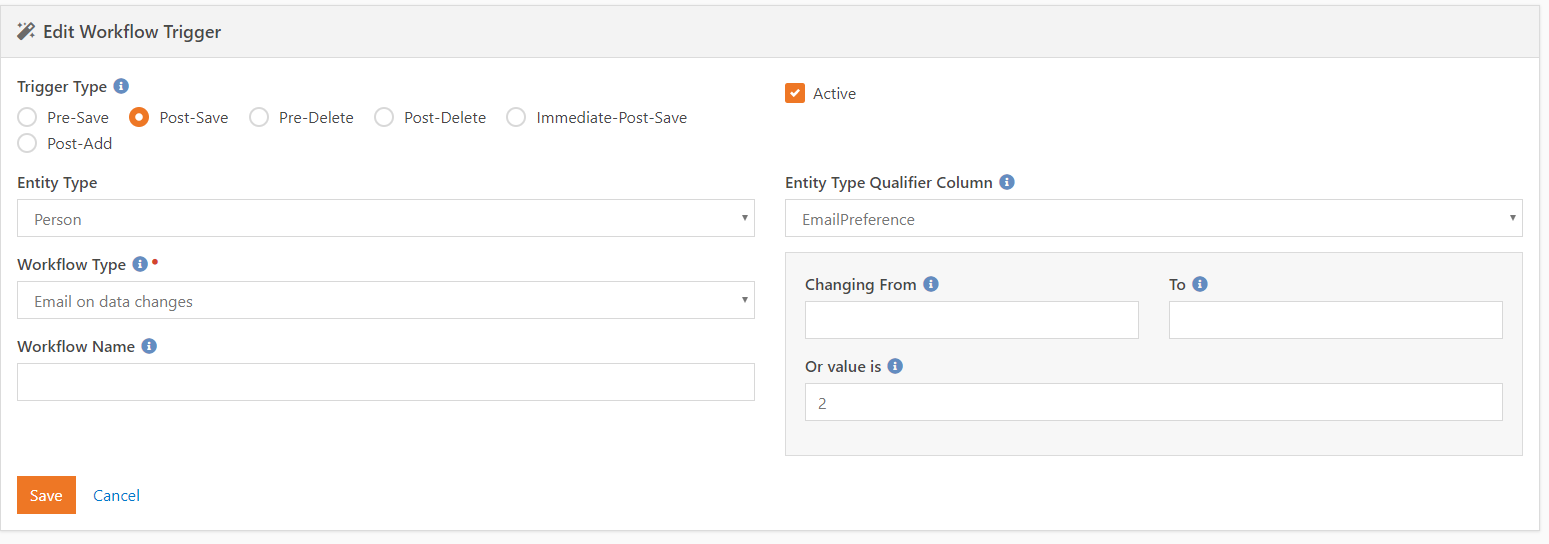Image resolution: width=1549 pixels, height=544 pixels.
Task: Expand the Workflow Type dropdown
Action: tap(385, 301)
